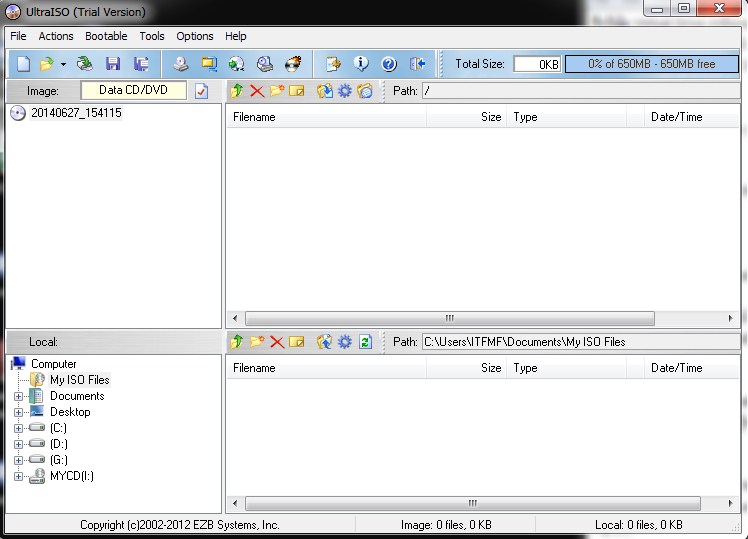This screenshot has height=539, width=748.
Task: Create a new folder in image pane toolbar
Action: (x=277, y=91)
